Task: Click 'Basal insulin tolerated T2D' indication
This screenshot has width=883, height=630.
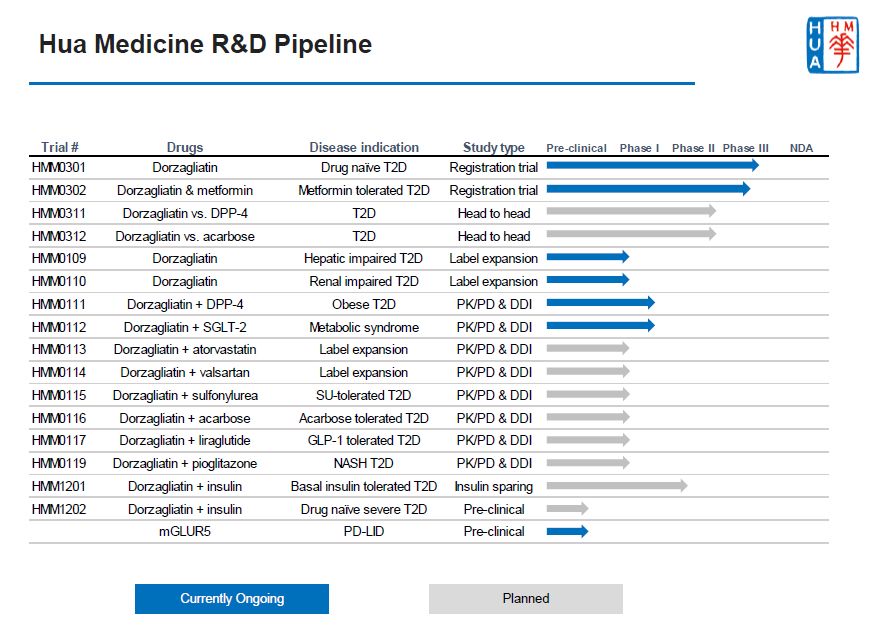Action: point(364,486)
